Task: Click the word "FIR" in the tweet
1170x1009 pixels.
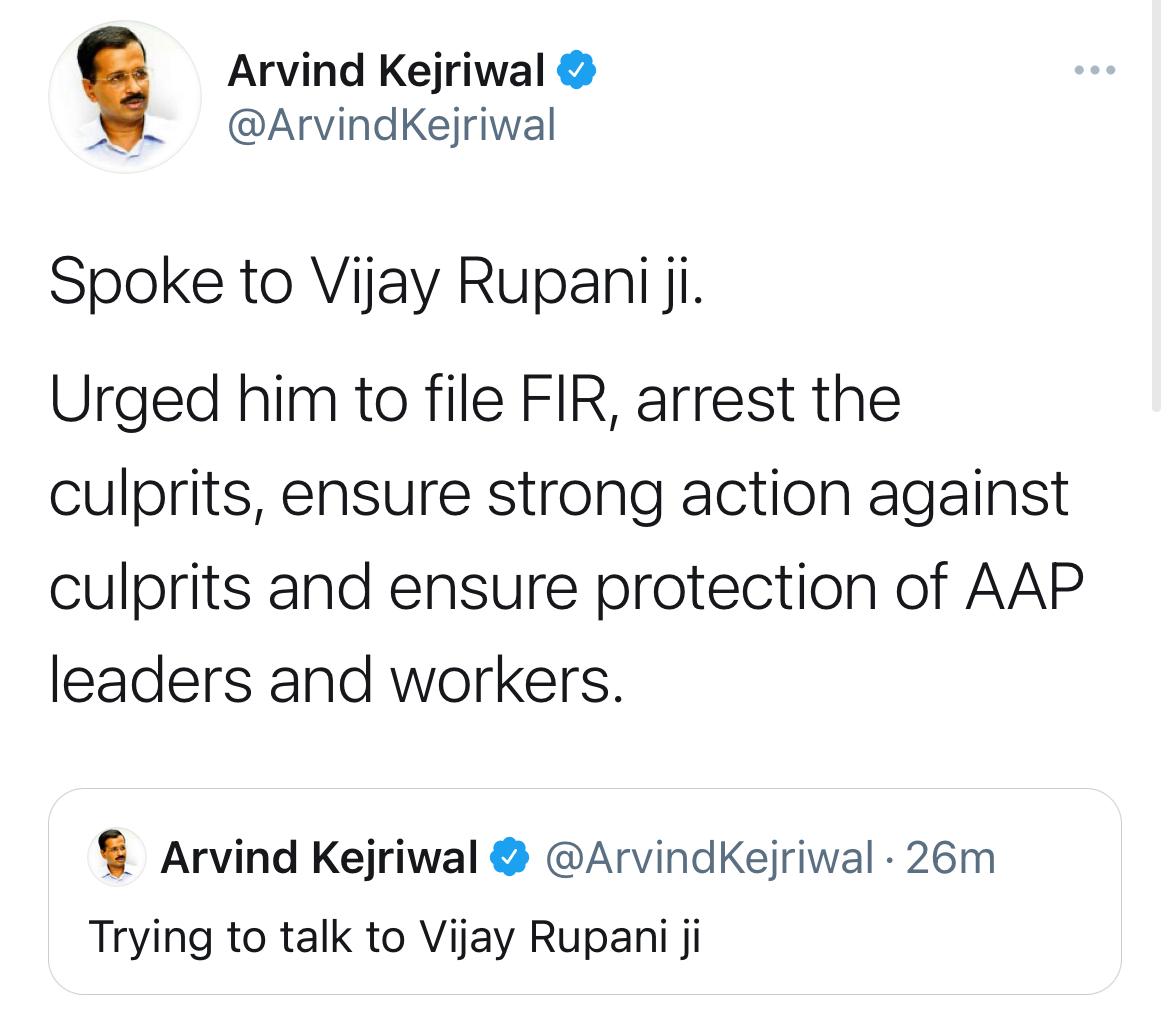Action: [x=564, y=400]
